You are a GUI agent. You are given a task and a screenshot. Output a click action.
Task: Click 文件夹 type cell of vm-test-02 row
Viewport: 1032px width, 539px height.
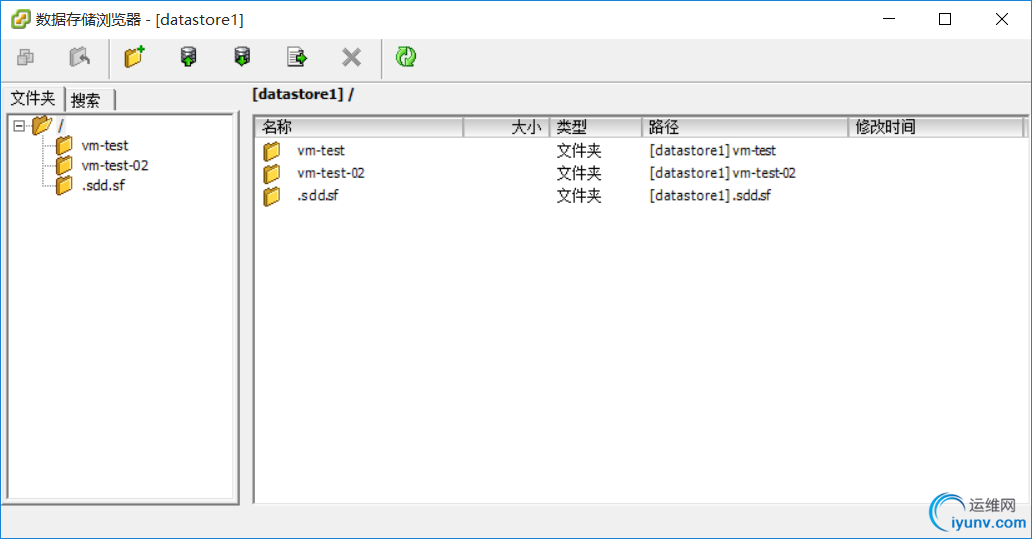pos(579,173)
